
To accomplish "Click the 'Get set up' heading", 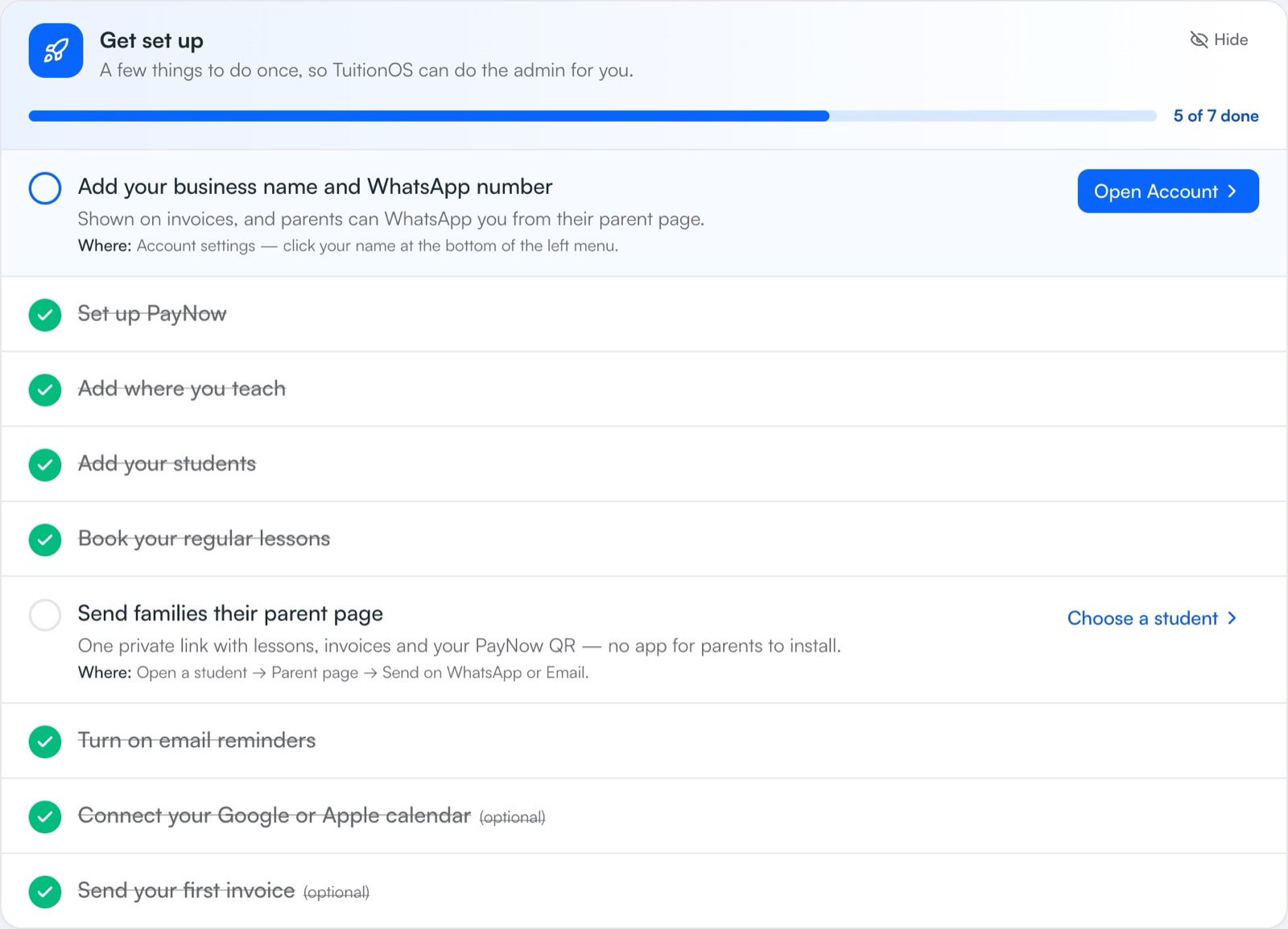I will coord(151,40).
